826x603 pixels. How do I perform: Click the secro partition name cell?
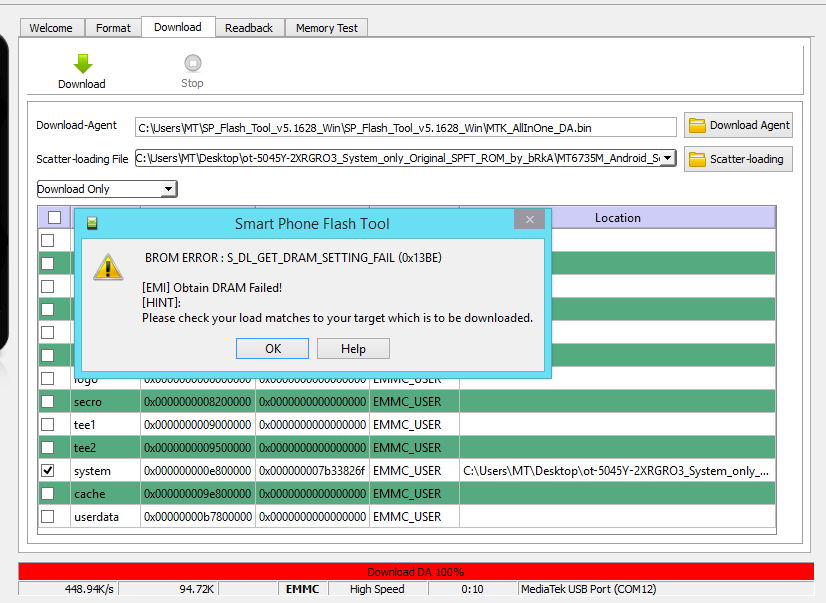pyautogui.click(x=105, y=402)
